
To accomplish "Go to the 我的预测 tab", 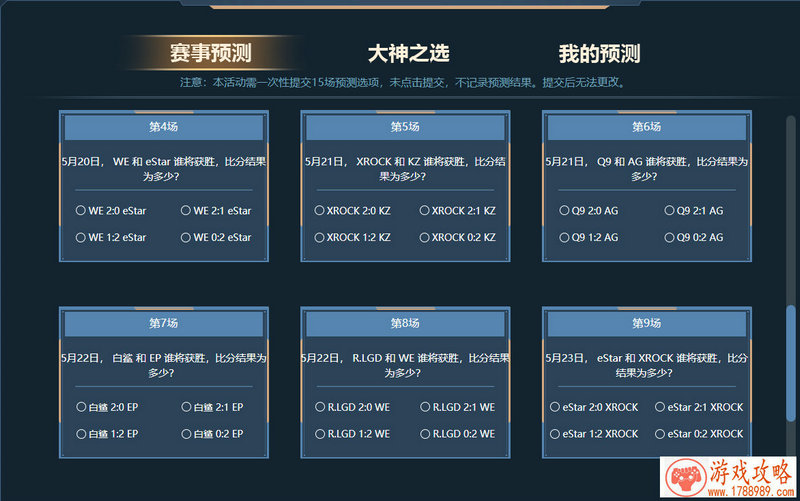I will pyautogui.click(x=598, y=53).
